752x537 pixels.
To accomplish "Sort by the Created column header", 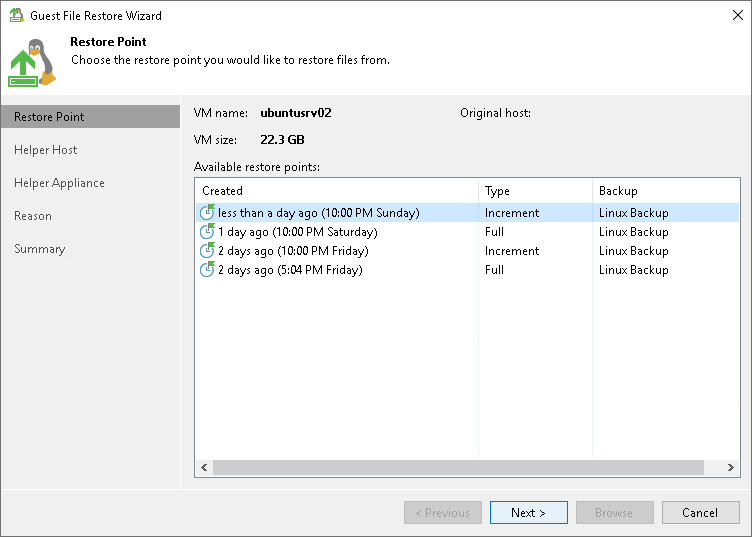I will click(x=337, y=191).
